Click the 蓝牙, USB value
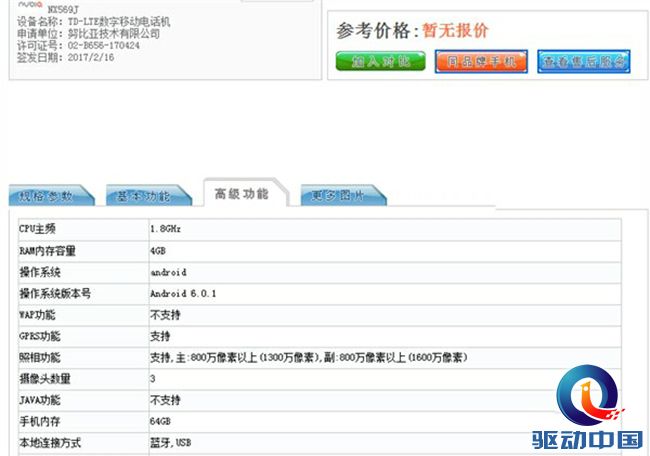 [170, 443]
